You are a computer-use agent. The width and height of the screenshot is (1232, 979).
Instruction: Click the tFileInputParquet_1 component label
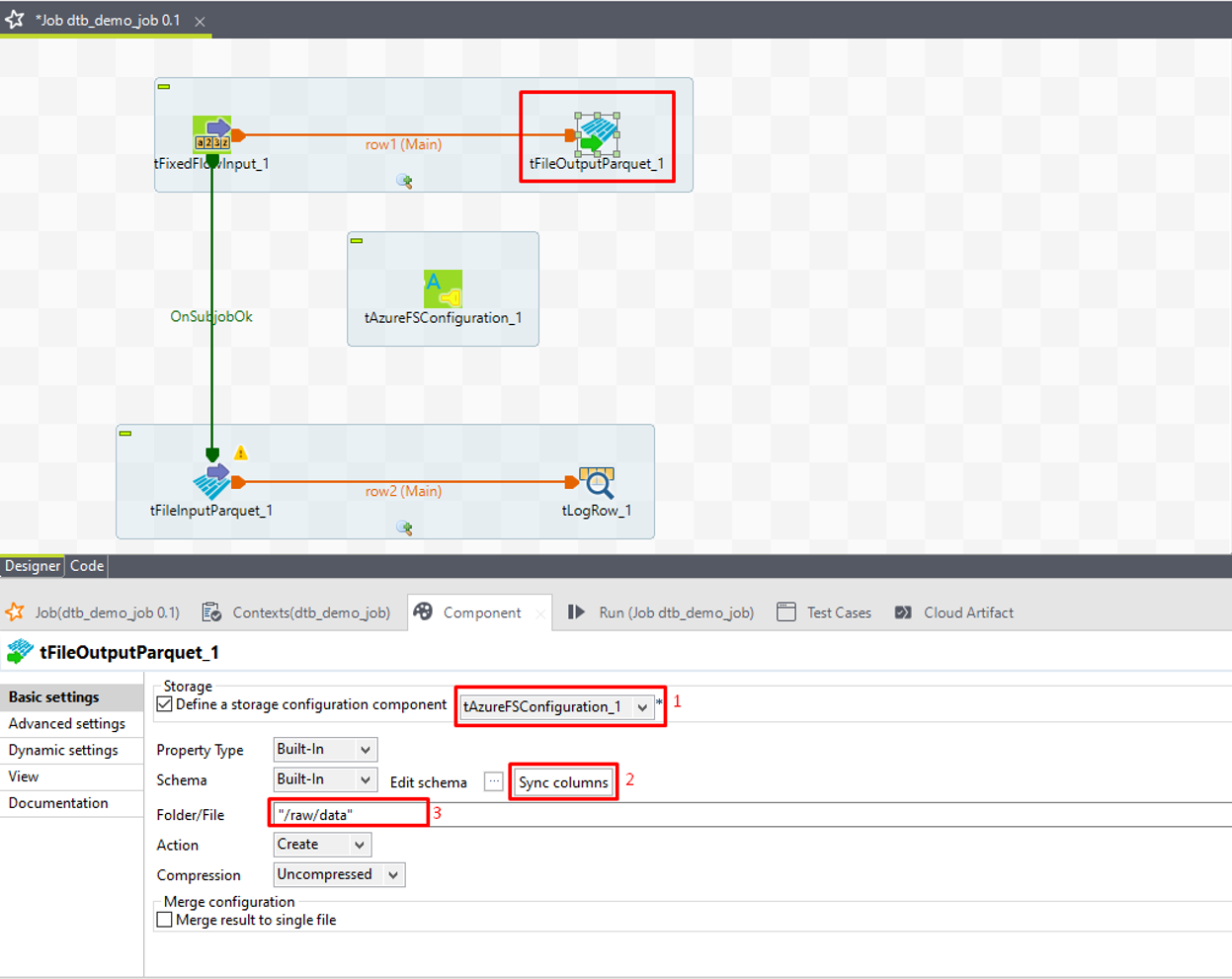[x=211, y=511]
